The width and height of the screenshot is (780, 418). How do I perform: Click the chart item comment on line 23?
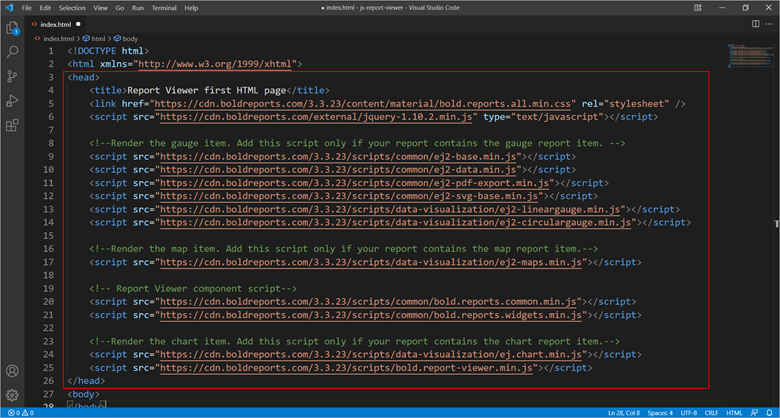pos(354,341)
